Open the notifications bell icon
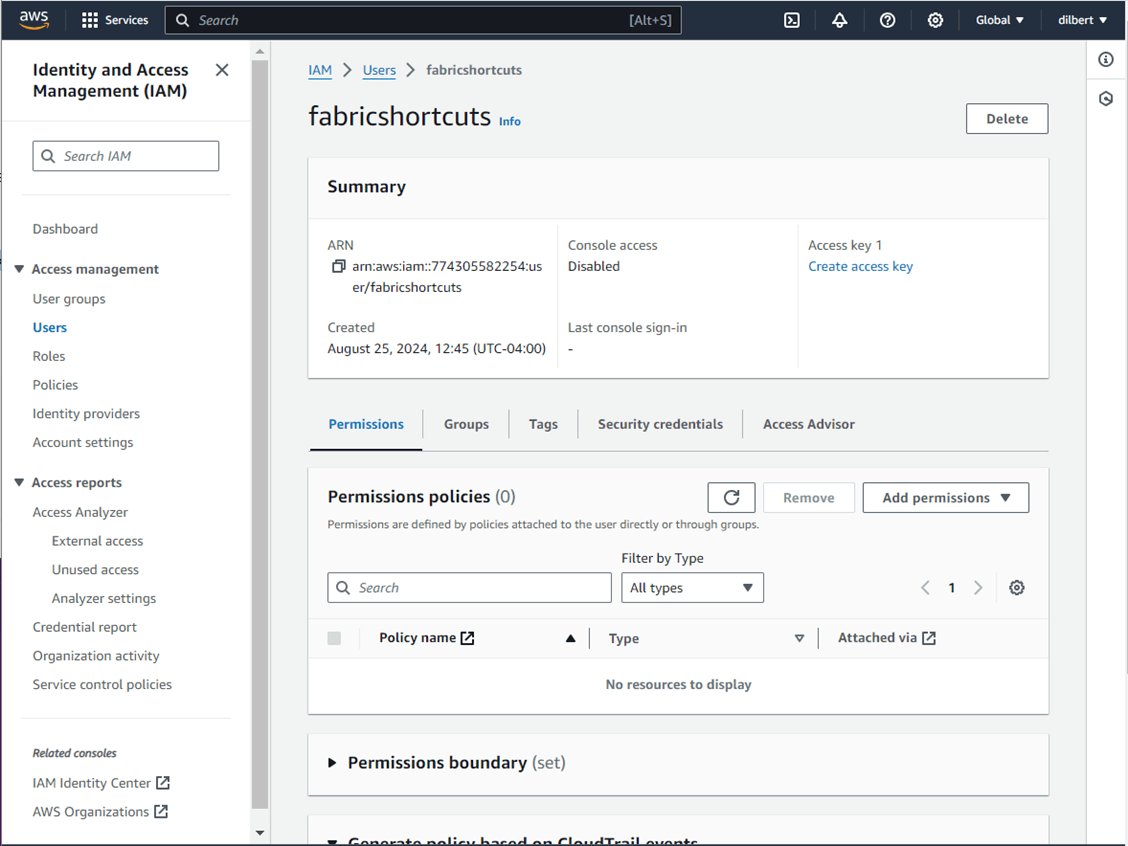Screen dimensions: 1128x846 tap(840, 20)
